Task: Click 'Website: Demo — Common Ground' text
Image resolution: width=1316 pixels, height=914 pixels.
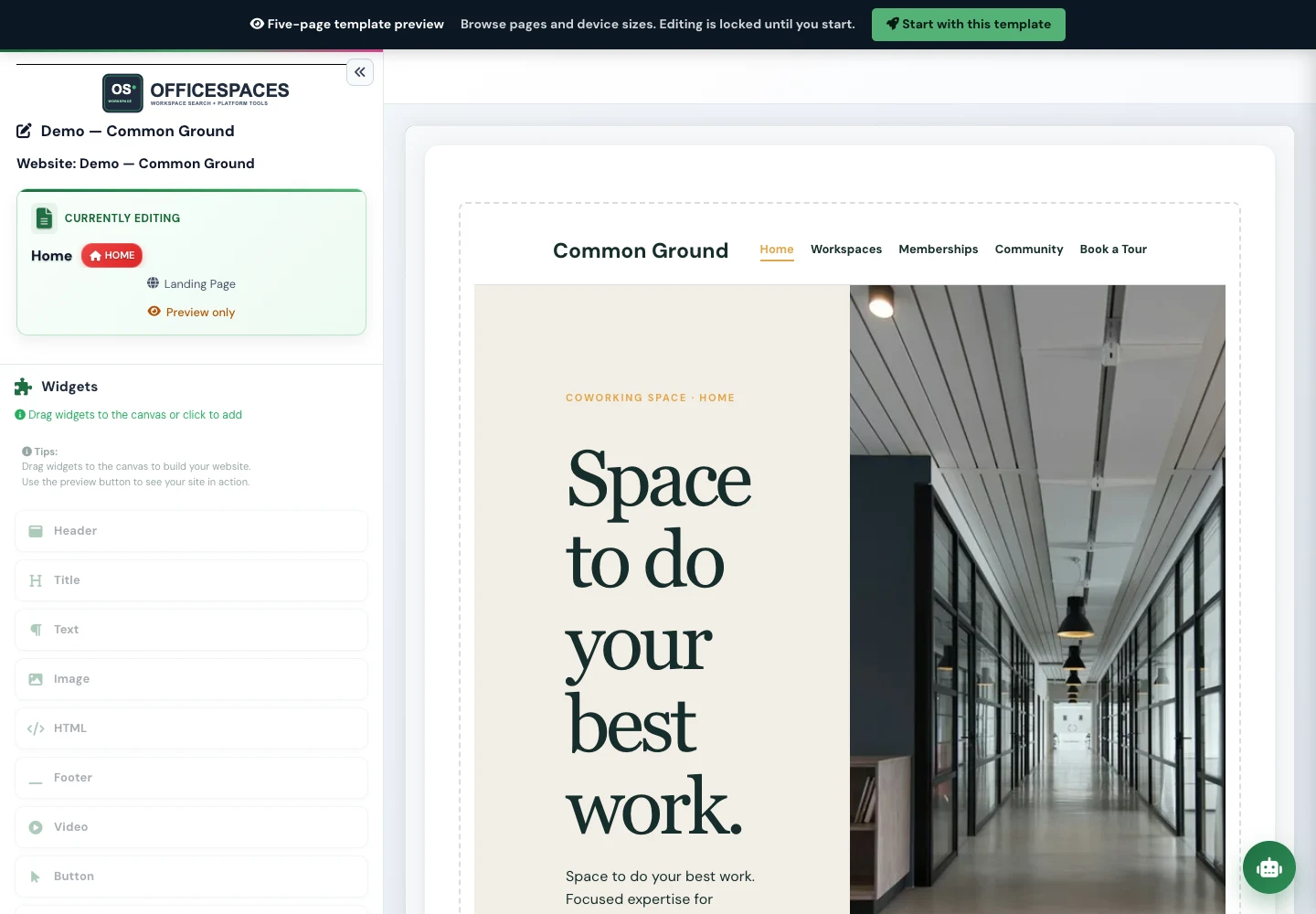Action: pyautogui.click(x=135, y=164)
